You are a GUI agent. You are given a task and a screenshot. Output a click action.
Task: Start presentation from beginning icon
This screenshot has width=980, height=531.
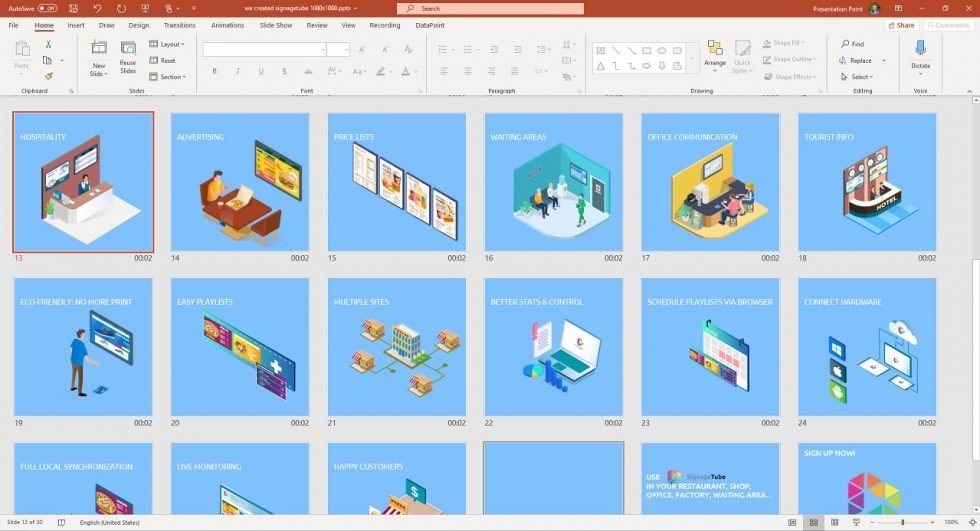point(145,8)
